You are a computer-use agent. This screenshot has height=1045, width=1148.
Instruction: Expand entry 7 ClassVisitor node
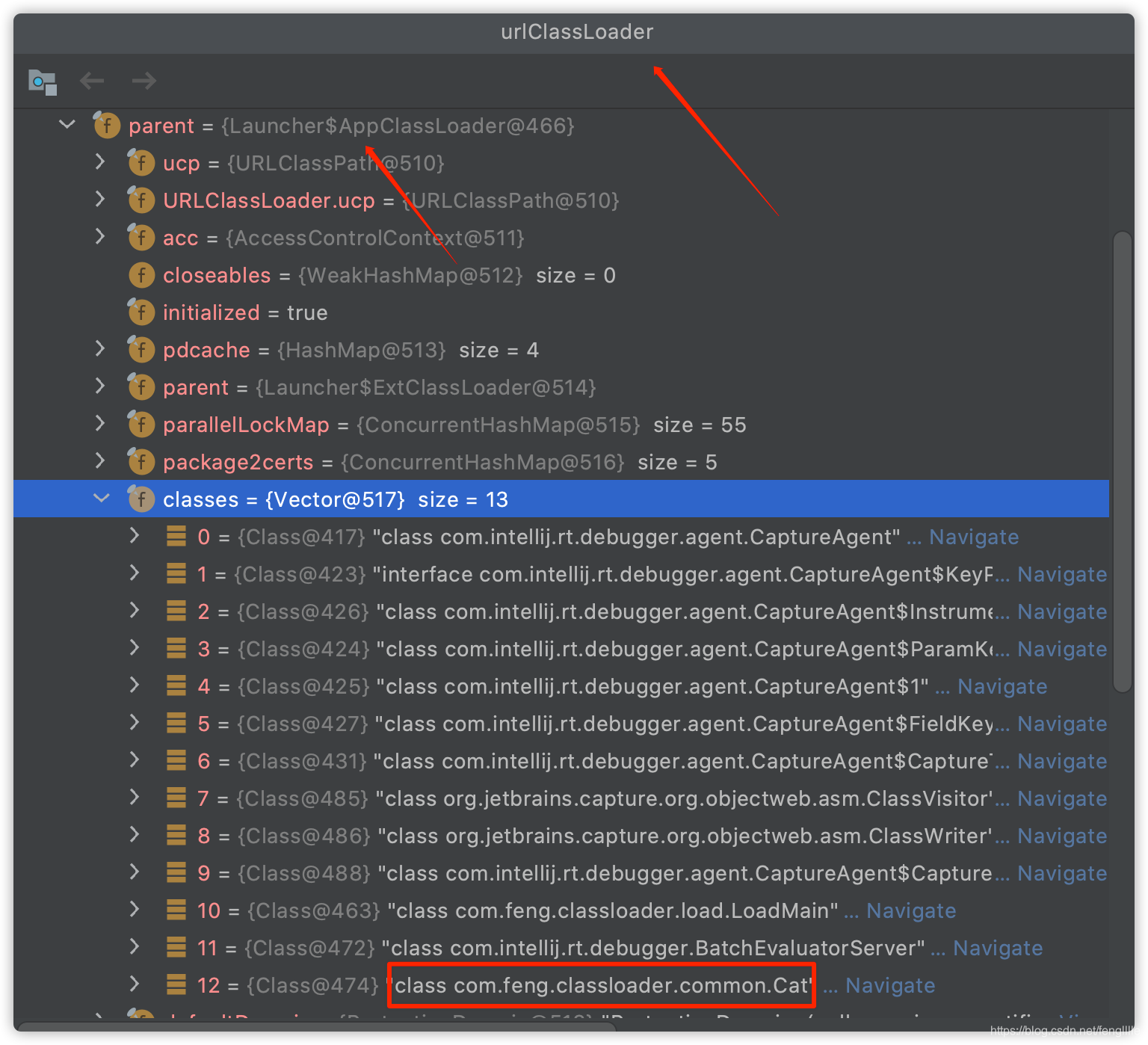pos(135,798)
